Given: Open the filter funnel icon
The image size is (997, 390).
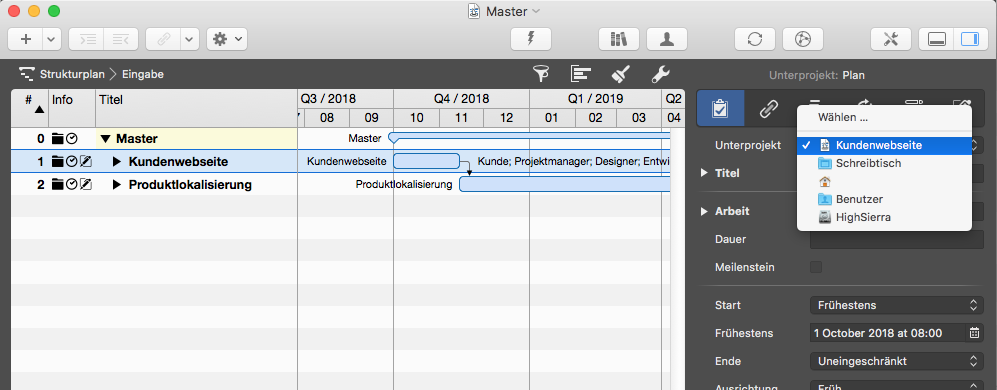Looking at the screenshot, I should coord(540,74).
